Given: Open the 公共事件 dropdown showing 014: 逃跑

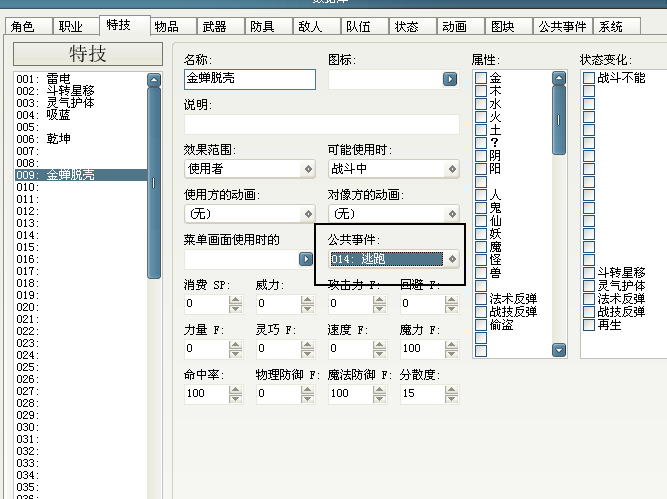Looking at the screenshot, I should click(393, 259).
